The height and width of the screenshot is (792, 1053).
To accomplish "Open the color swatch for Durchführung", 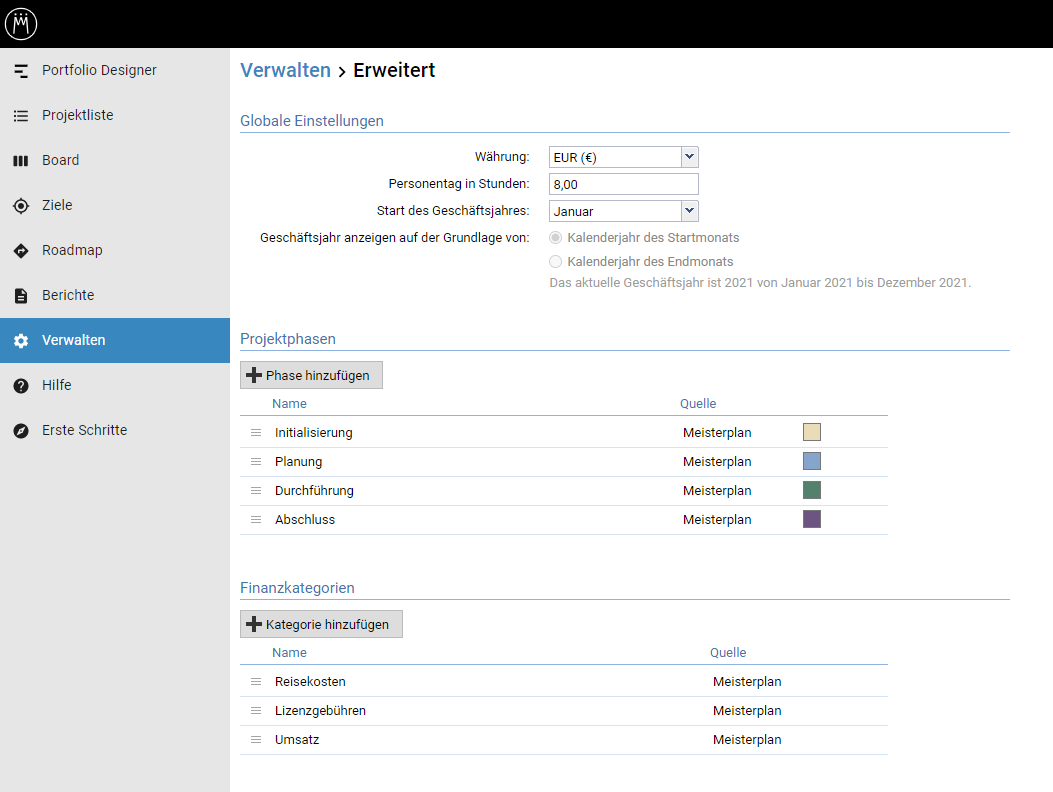I will click(811, 491).
